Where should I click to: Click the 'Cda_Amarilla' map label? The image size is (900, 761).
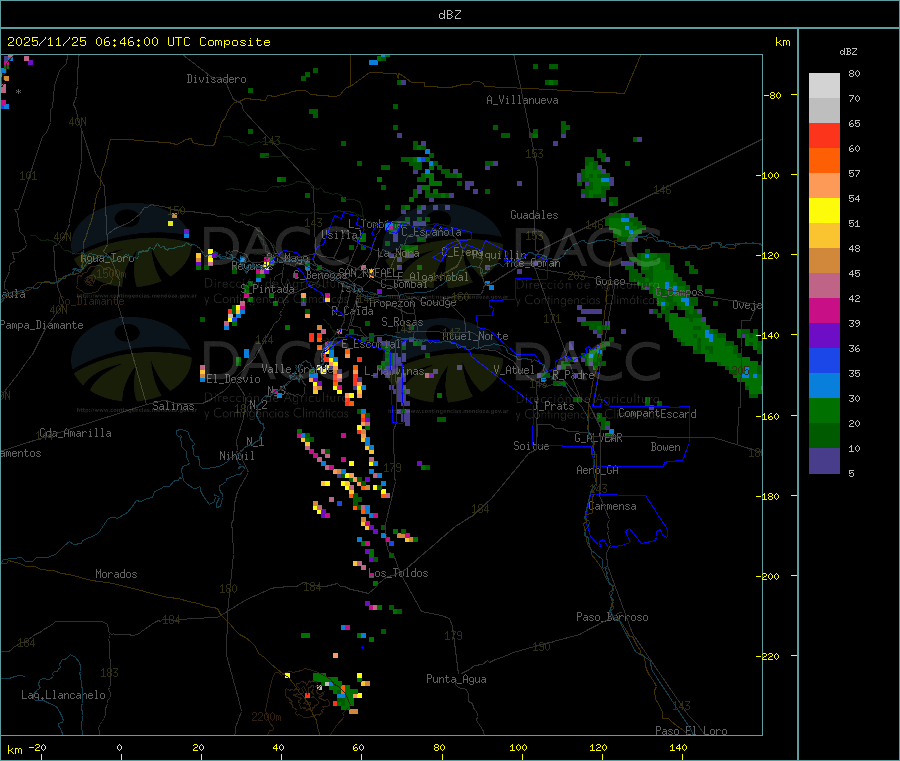click(75, 433)
